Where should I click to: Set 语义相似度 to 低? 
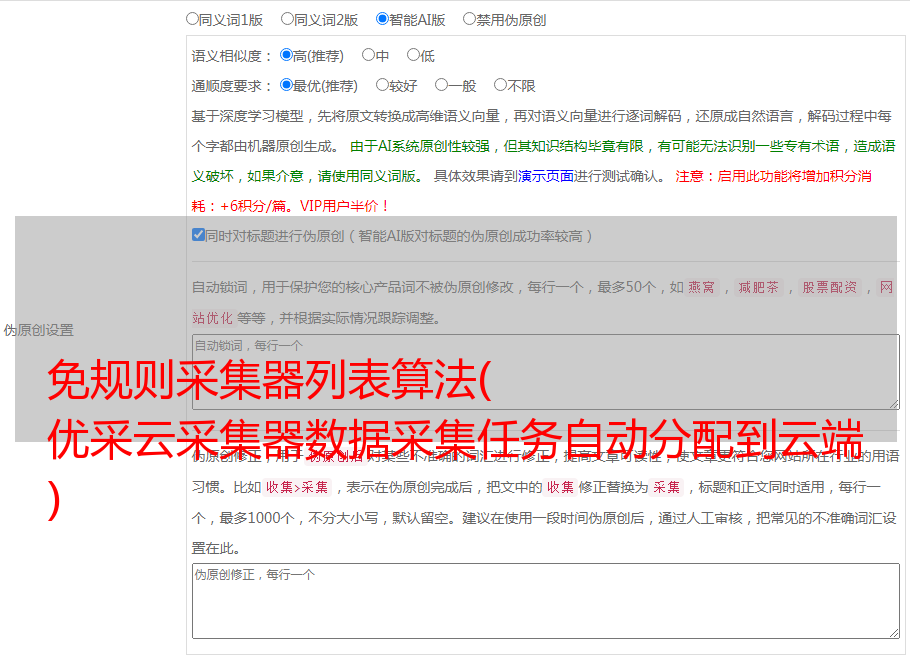[414, 55]
